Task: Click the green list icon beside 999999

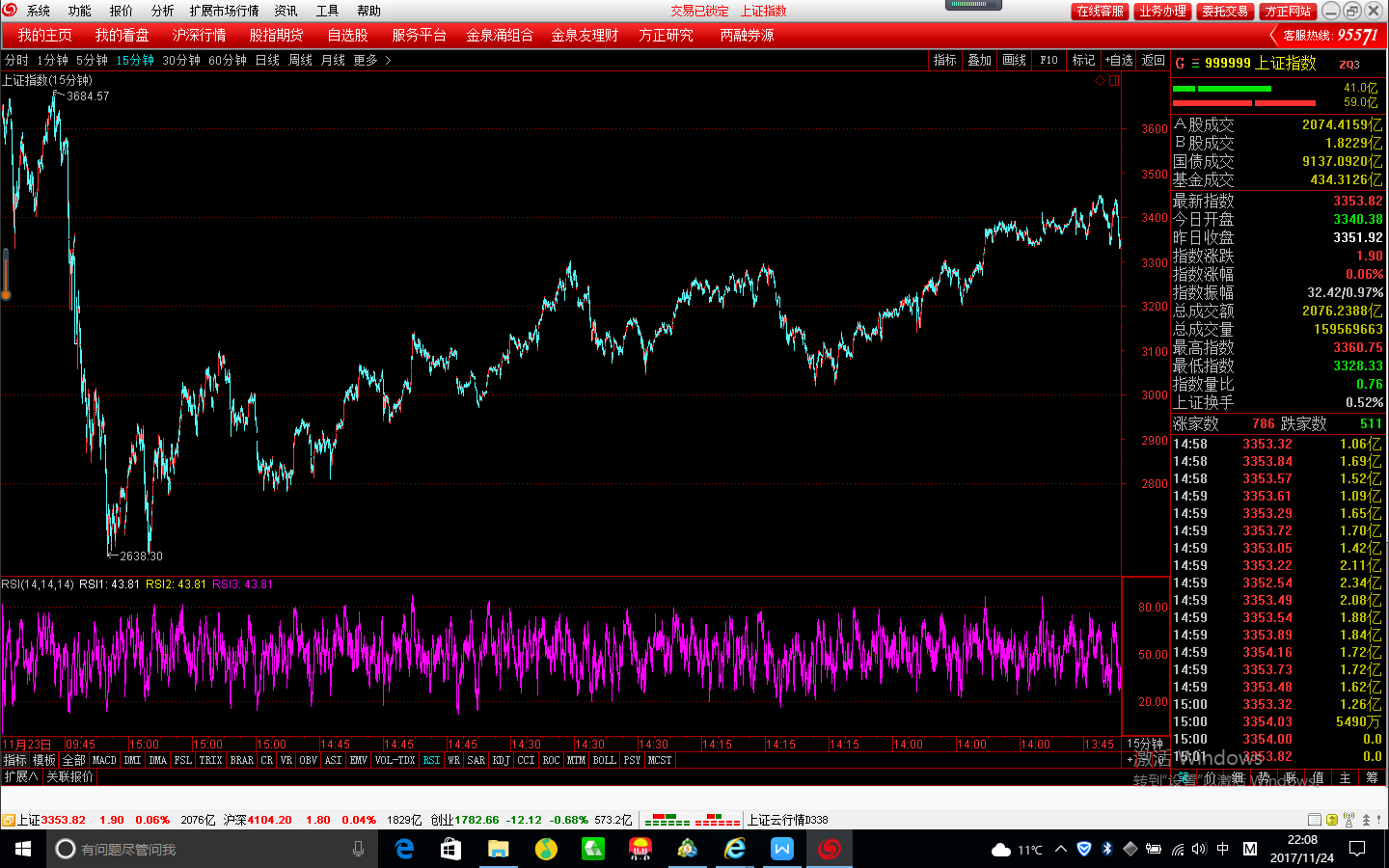Action: 1195,64
